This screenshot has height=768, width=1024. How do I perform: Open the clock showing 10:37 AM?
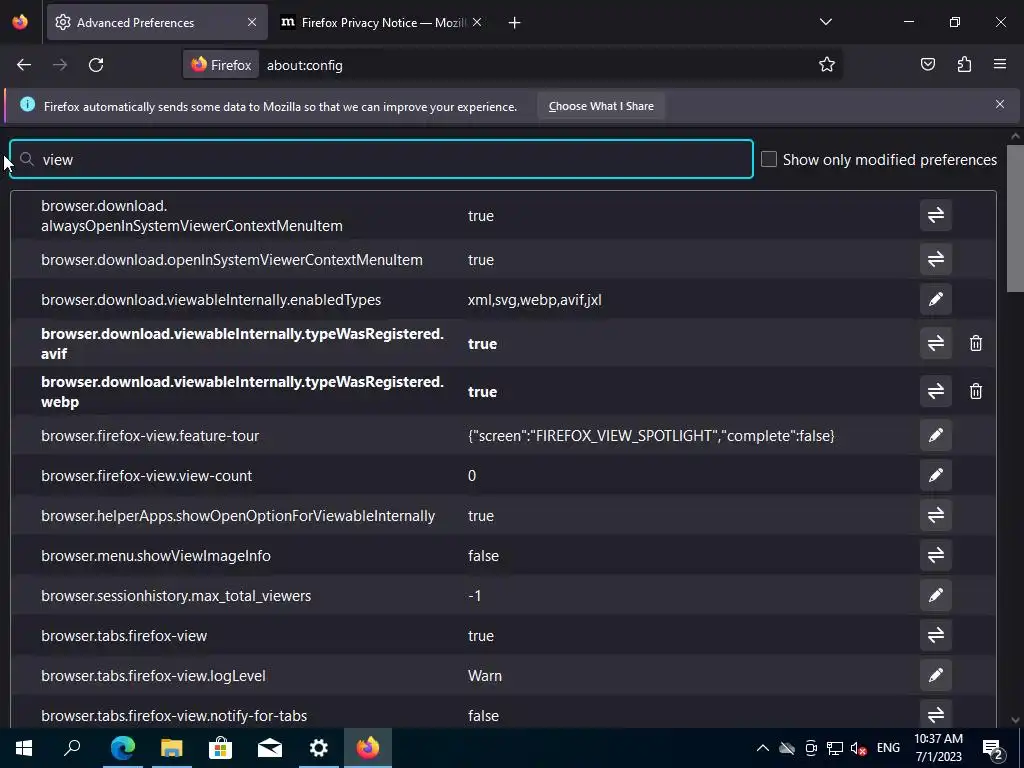[x=938, y=748]
